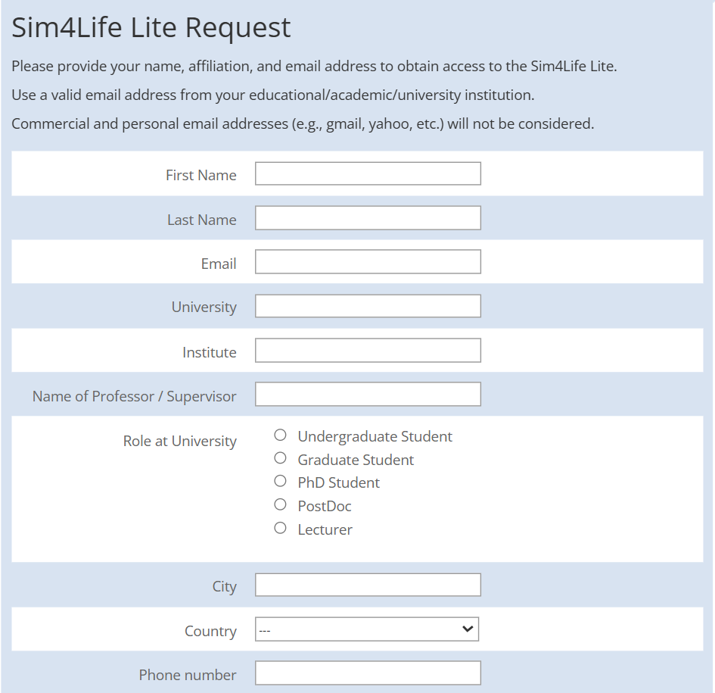Click the University text field
Viewport: 715px width, 693px height.
pos(367,306)
